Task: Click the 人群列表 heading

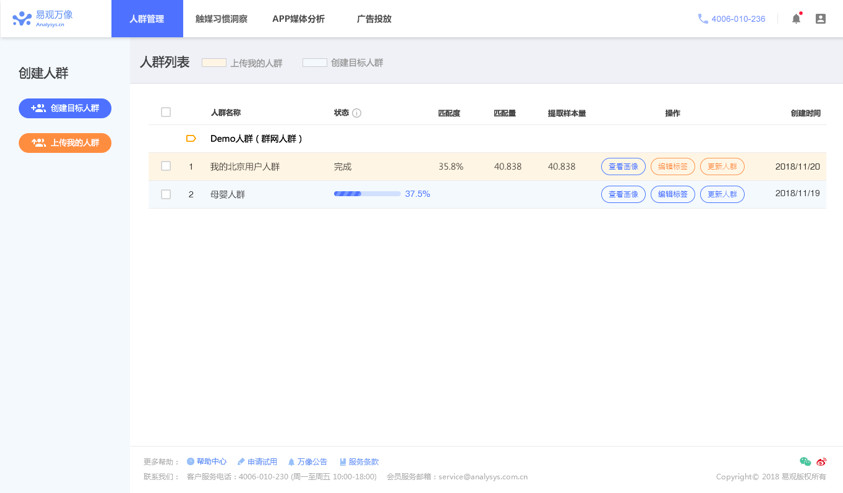Action: pyautogui.click(x=165, y=62)
